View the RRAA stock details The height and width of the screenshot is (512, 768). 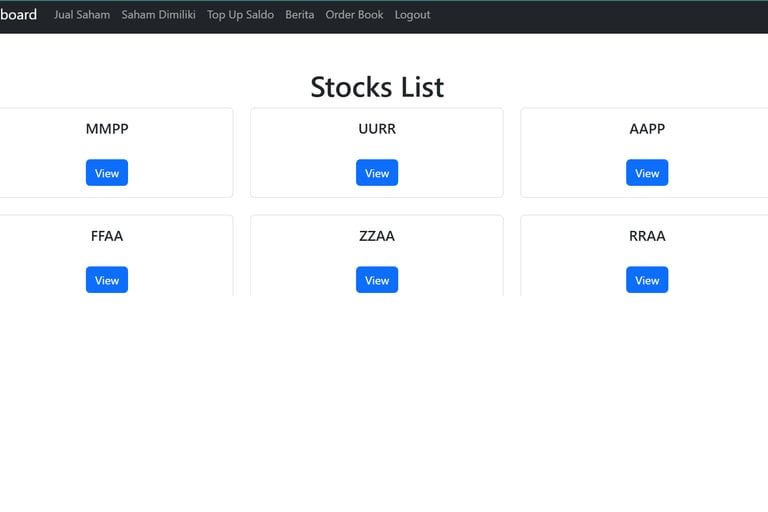pyautogui.click(x=647, y=280)
